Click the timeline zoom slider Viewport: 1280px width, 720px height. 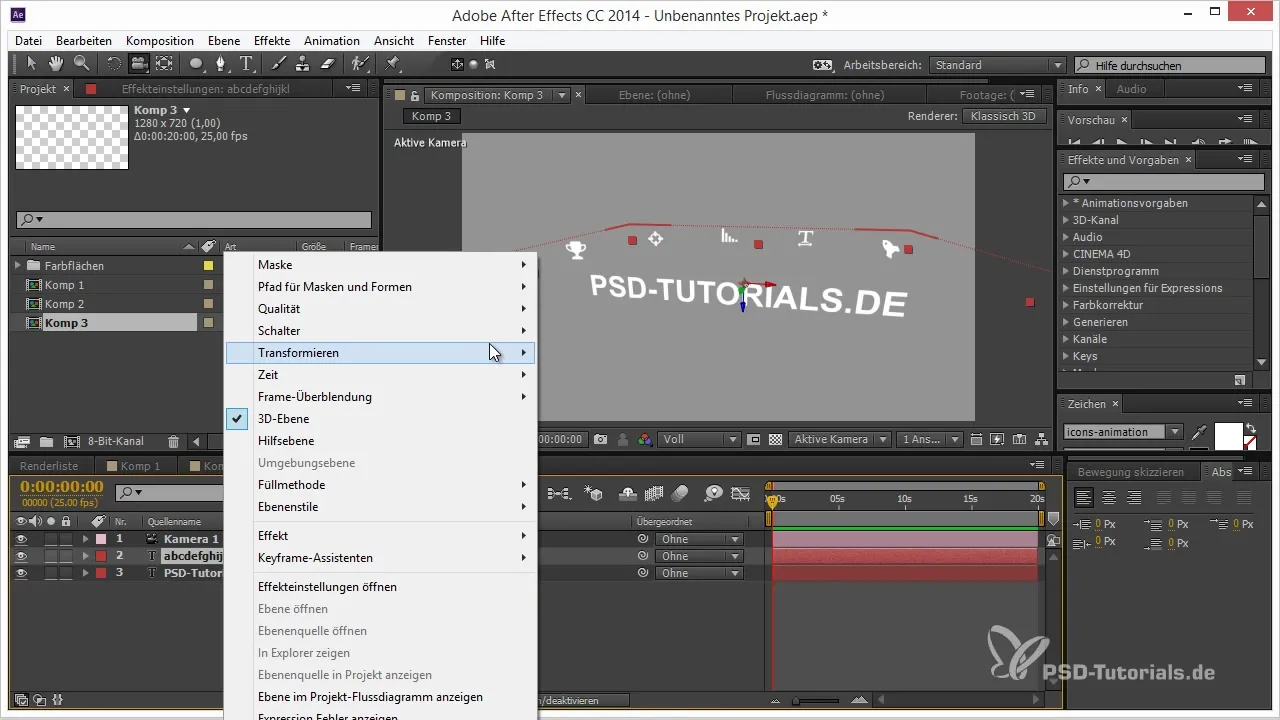point(817,701)
